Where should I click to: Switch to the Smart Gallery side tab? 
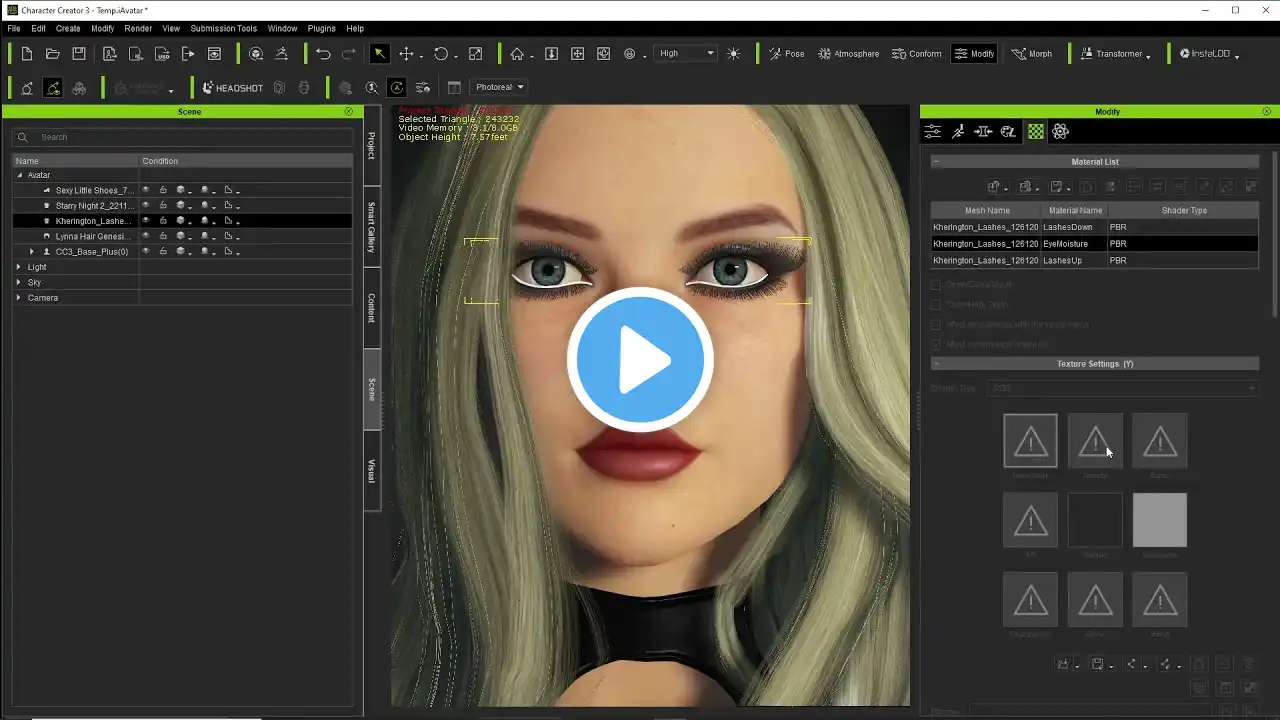click(x=372, y=226)
